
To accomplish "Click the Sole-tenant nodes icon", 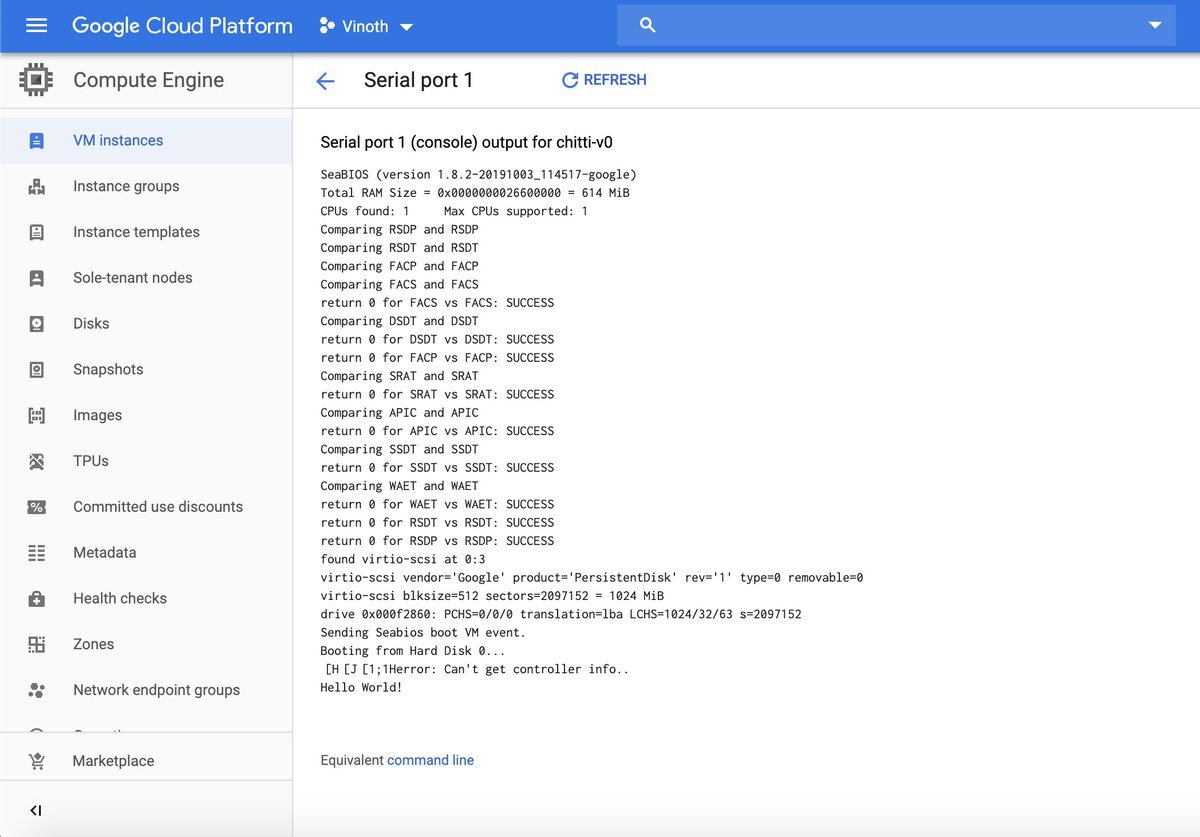I will click(x=37, y=278).
